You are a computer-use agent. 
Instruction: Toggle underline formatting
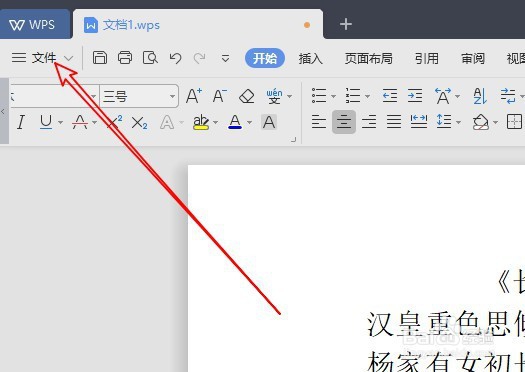(46, 122)
